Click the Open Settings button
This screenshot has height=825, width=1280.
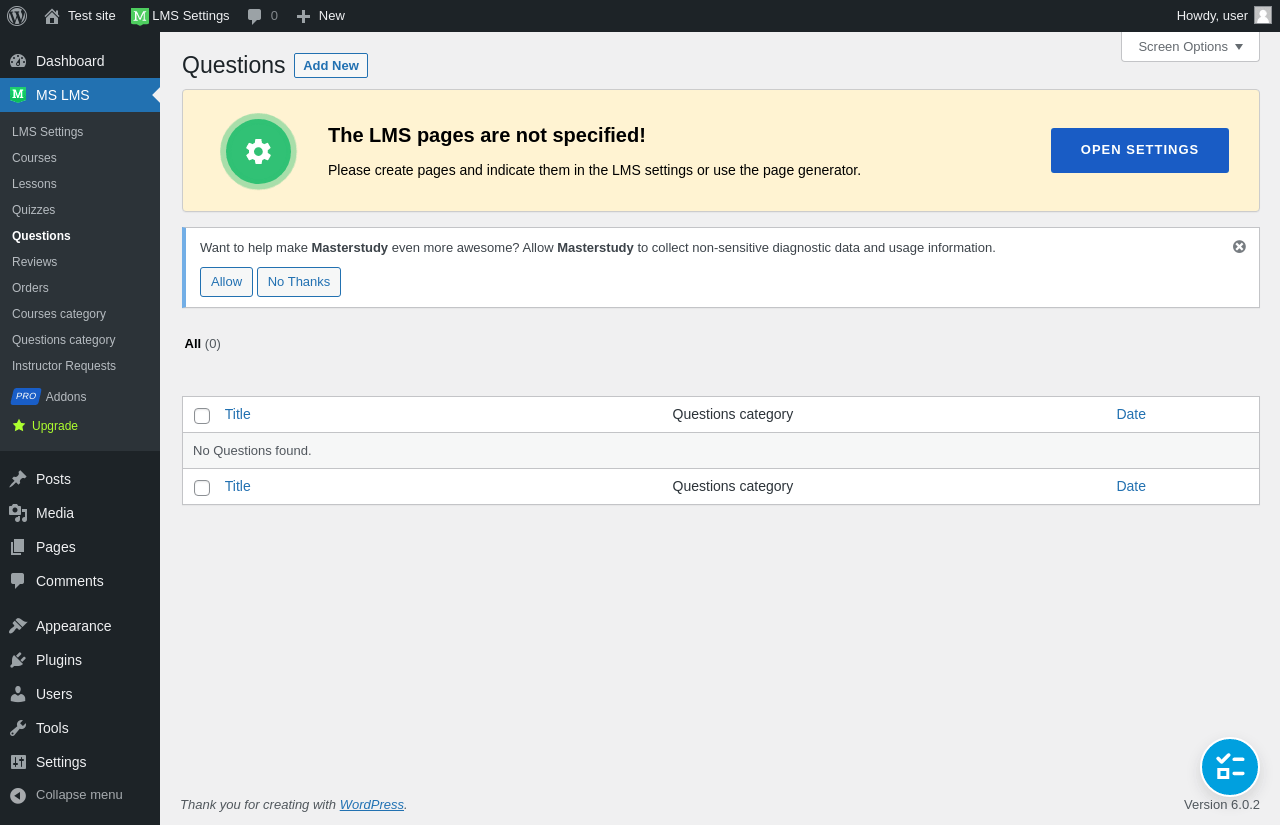click(1139, 150)
